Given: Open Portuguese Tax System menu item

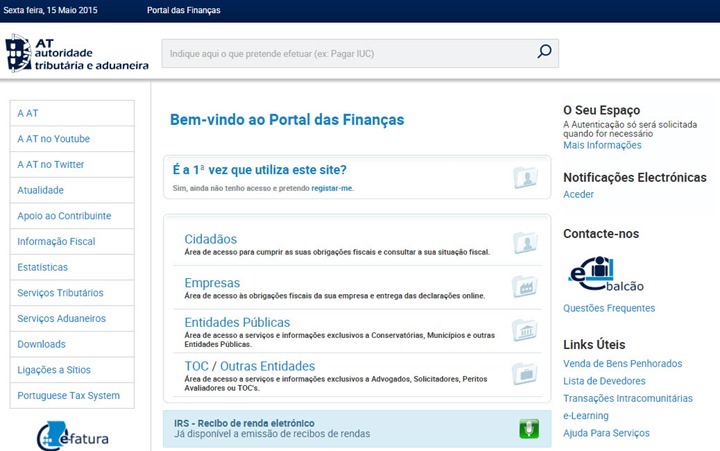Looking at the screenshot, I should pos(72,395).
